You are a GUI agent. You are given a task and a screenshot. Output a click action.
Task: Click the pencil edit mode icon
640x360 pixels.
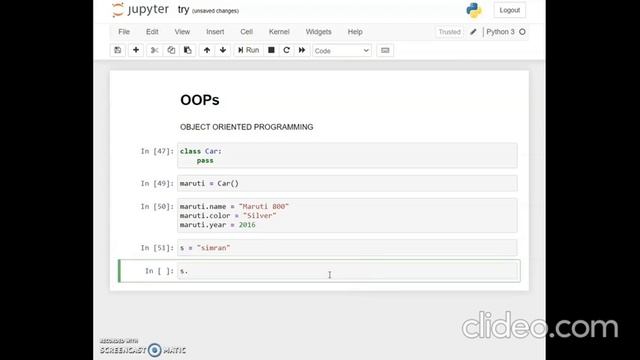point(473,32)
